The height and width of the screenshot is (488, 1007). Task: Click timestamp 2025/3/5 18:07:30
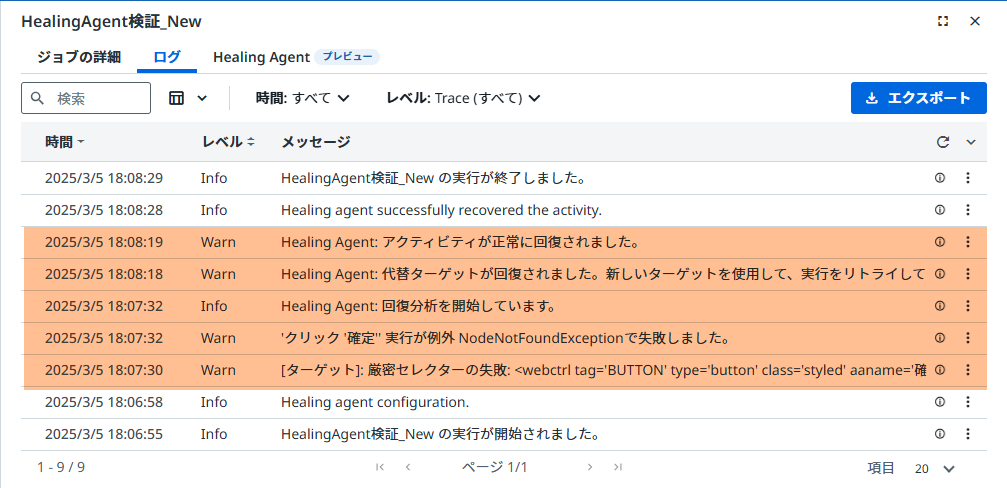pos(103,370)
